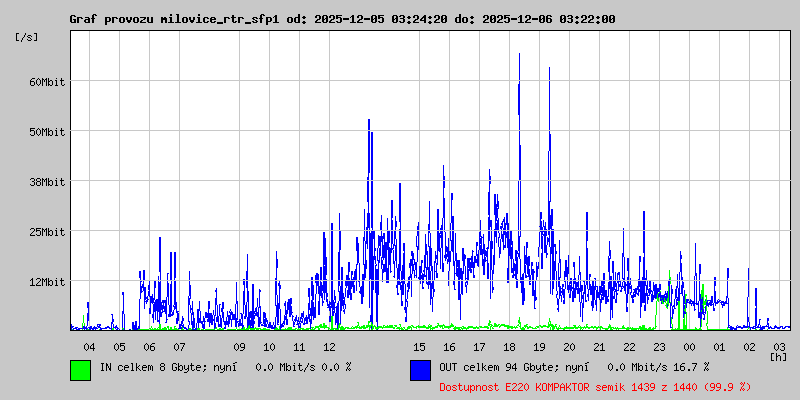Select the 'OUT celkem 94 Gbyte' legend text
Screen dimensions: 800x400
click(x=497, y=367)
